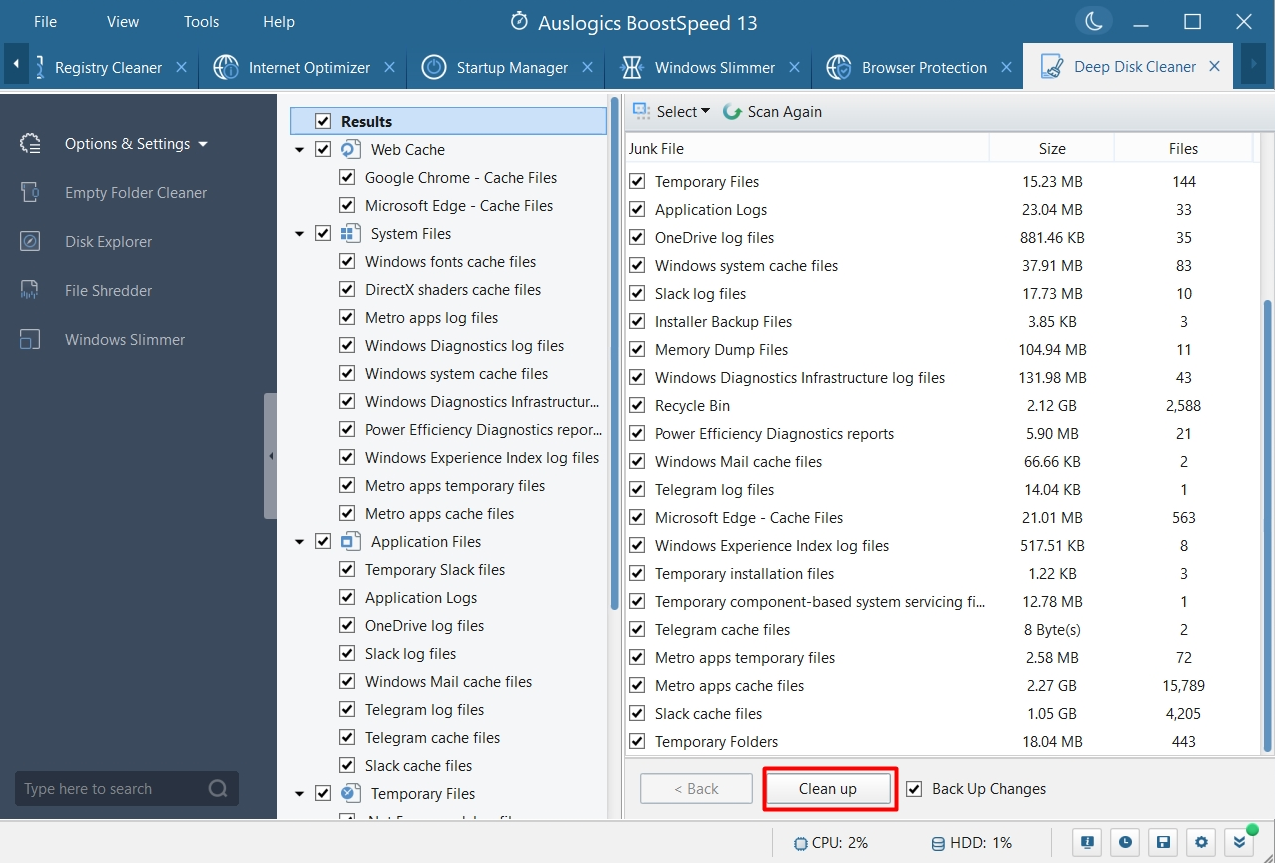The height and width of the screenshot is (863, 1275).
Task: Click the Internet Optimizer globe tab icon
Action: (x=226, y=68)
